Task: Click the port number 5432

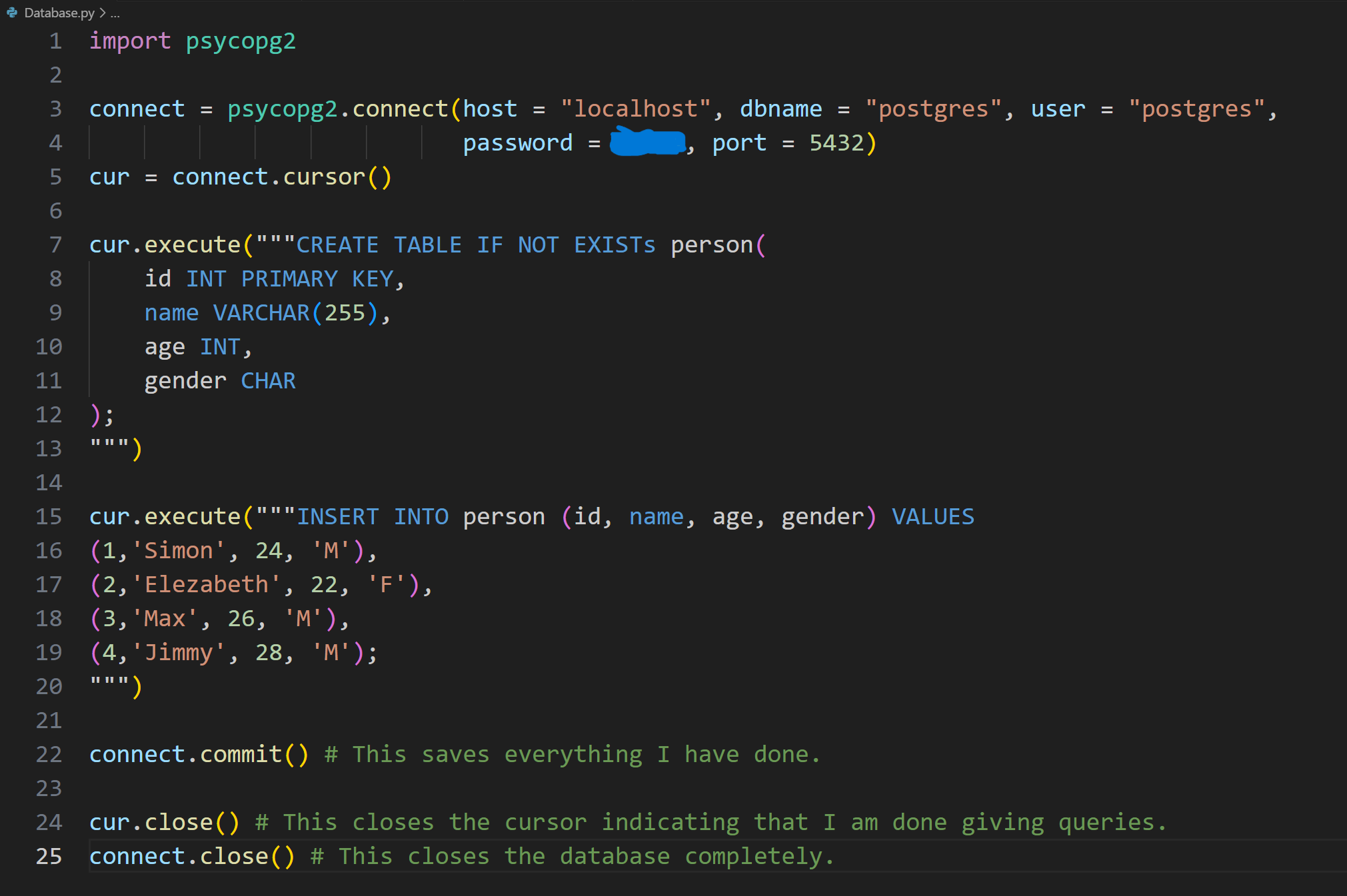Action: (836, 143)
